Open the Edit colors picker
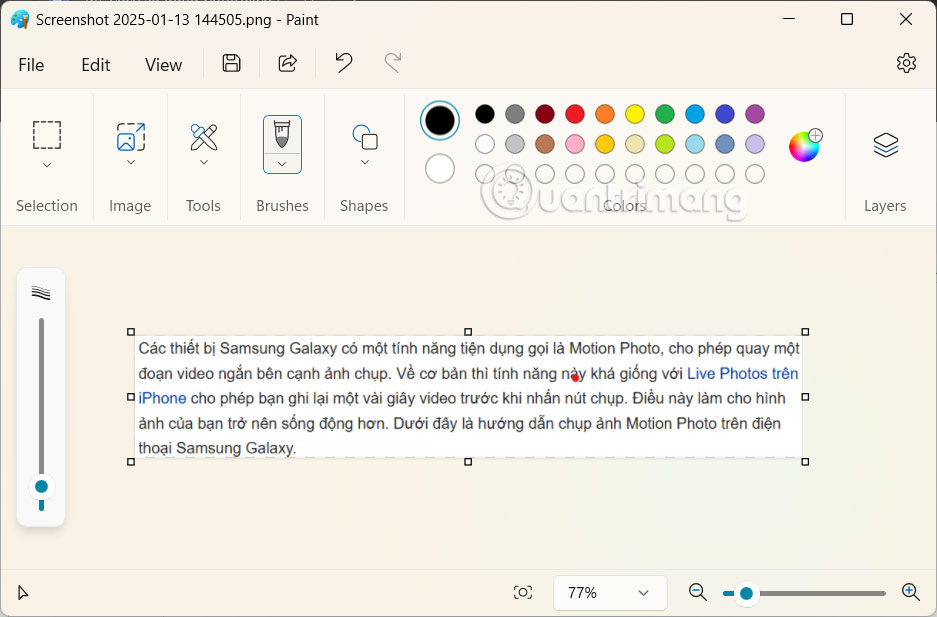 click(803, 145)
